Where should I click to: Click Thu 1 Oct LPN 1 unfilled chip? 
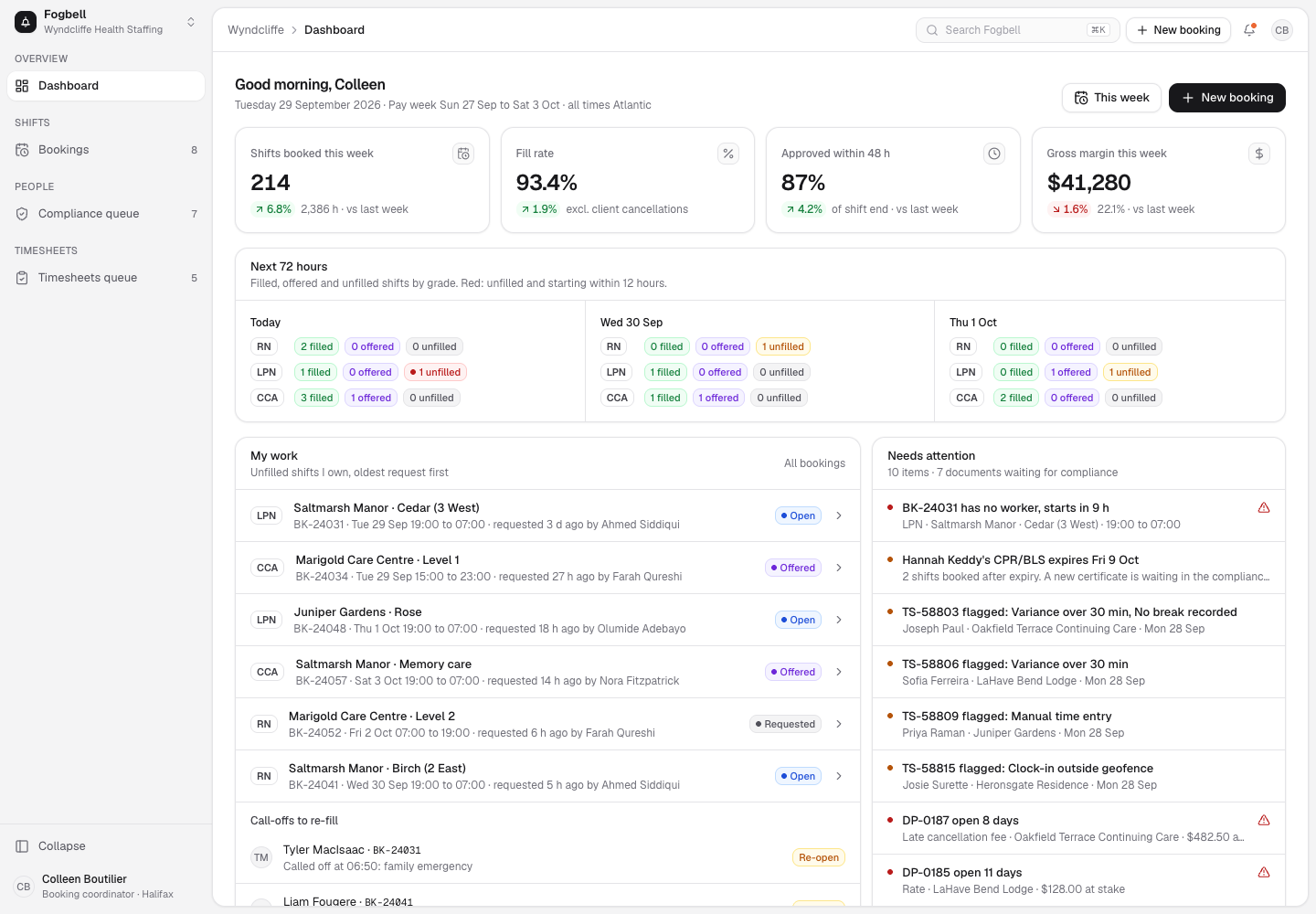pos(1130,372)
